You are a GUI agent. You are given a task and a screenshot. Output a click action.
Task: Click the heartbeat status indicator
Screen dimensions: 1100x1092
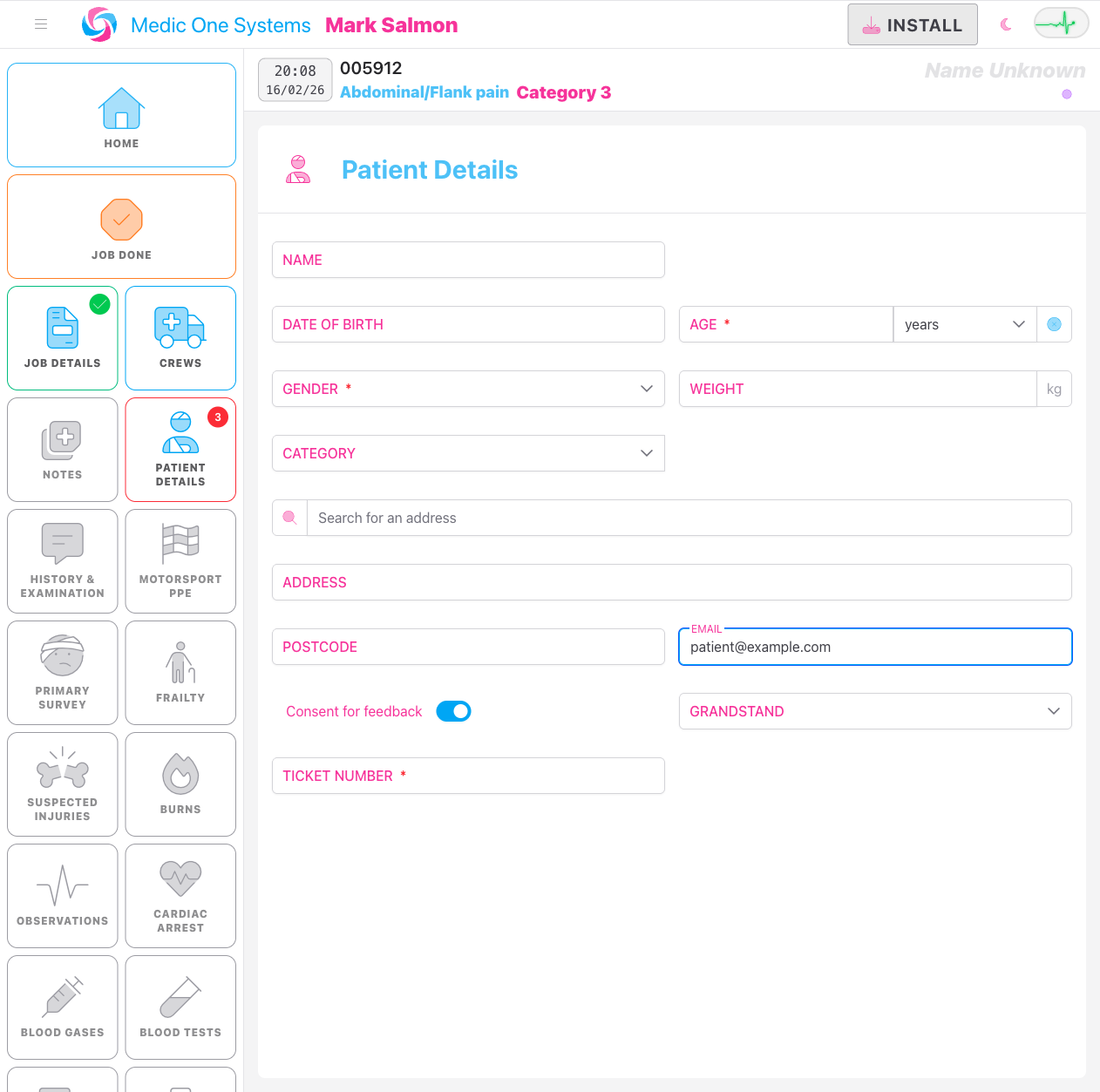coord(1061,24)
